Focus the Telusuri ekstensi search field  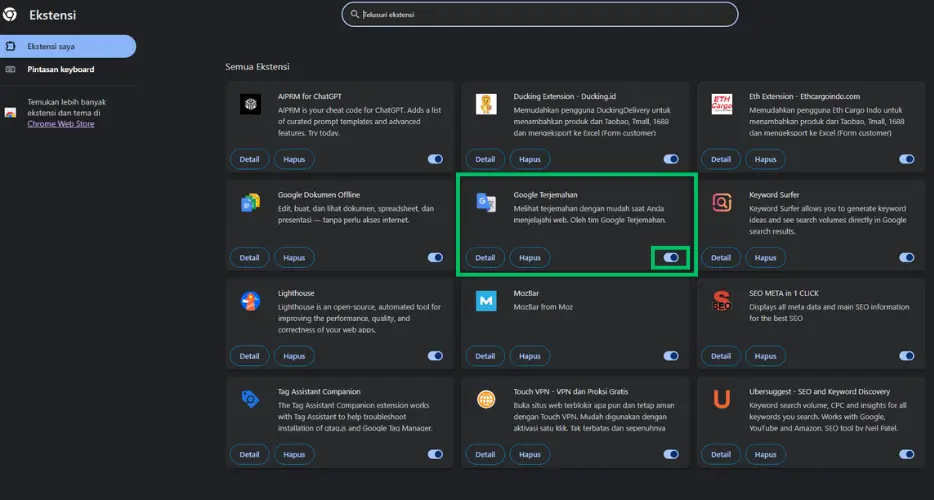[540, 14]
